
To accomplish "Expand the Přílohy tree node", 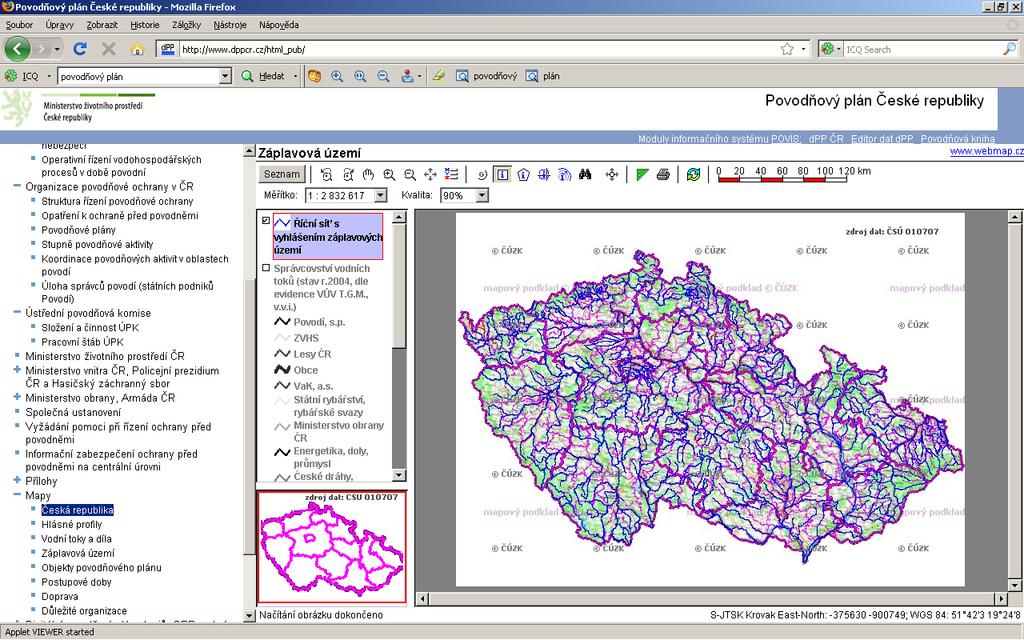I will 17,481.
